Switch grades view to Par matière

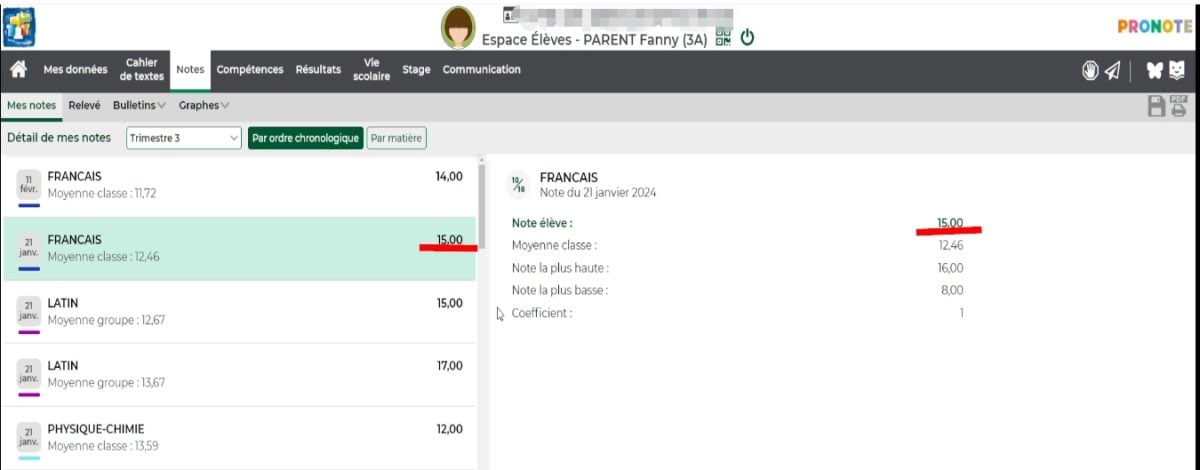(x=397, y=138)
